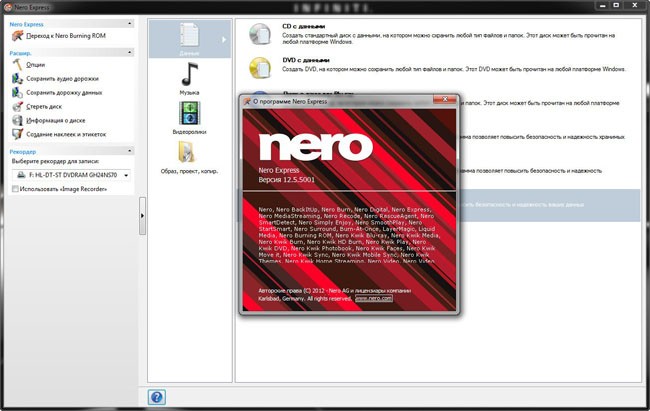Open the Nero Burning ROM switch icon
The height and width of the screenshot is (411, 650).
point(17,36)
